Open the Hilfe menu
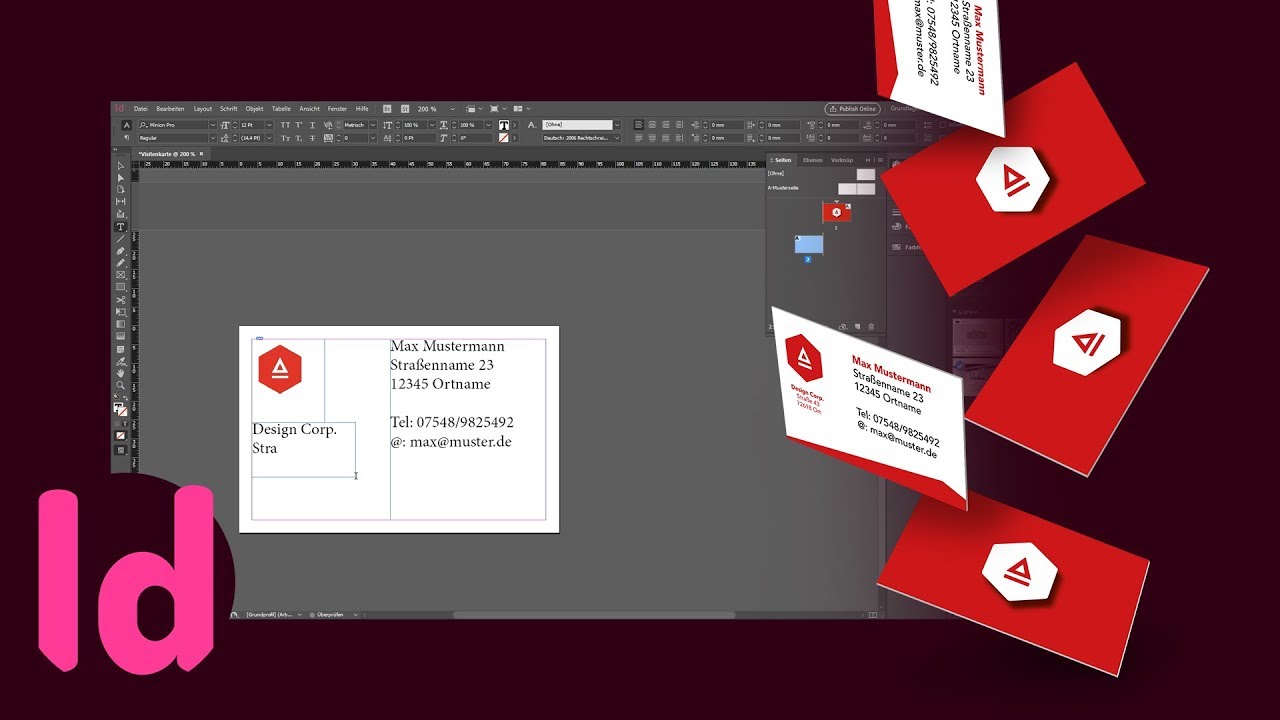The height and width of the screenshot is (720, 1280). (x=362, y=108)
